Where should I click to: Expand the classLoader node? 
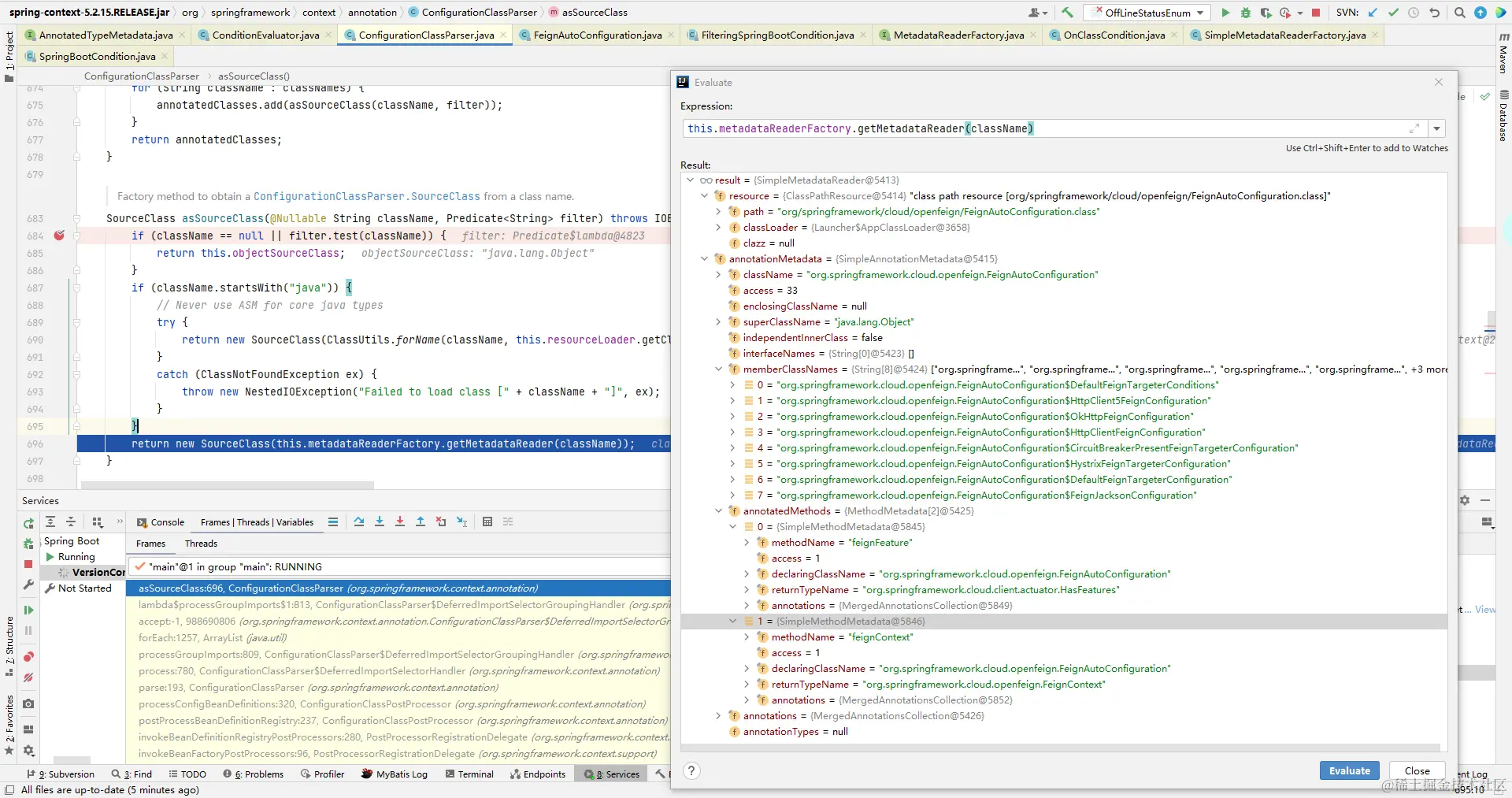[x=718, y=228]
